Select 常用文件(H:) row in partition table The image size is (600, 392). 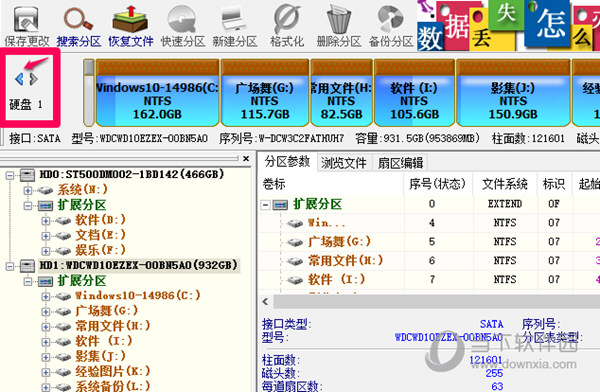429,261
